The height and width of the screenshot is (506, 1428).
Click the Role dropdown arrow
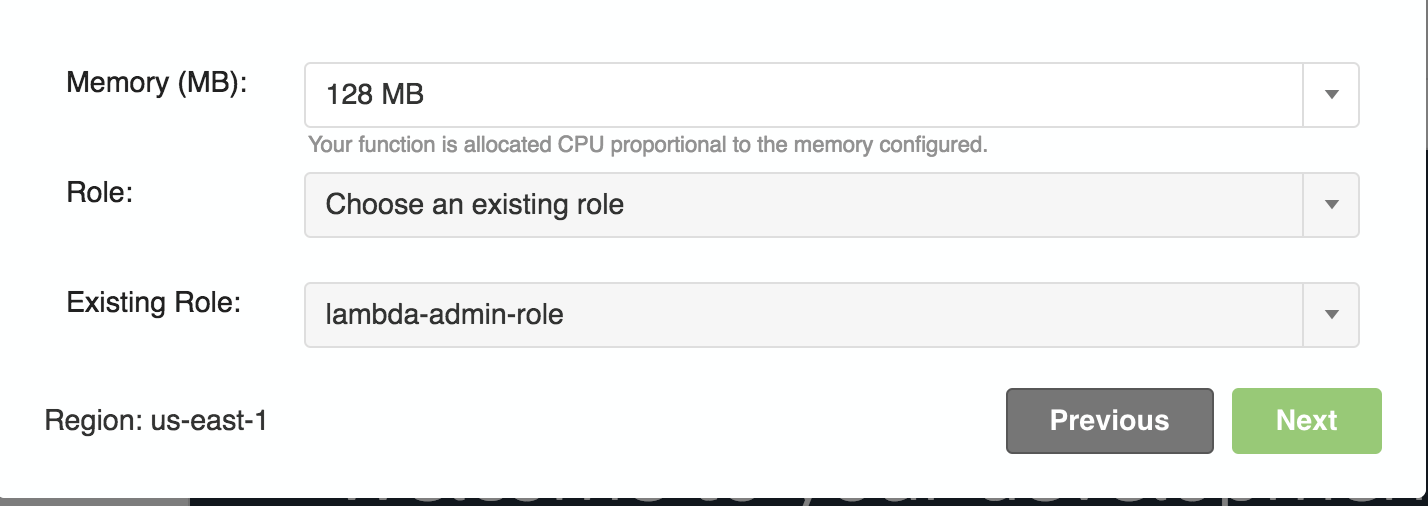tap(1331, 205)
